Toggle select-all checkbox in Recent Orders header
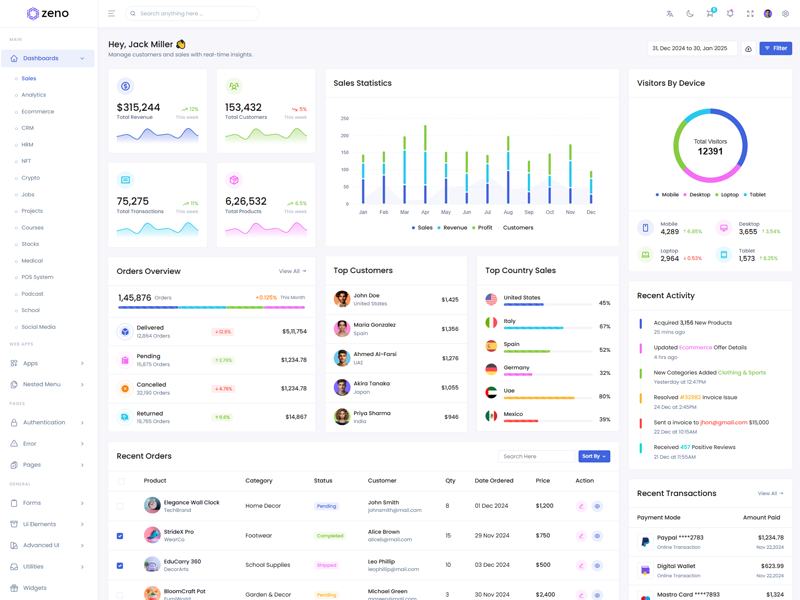This screenshot has height=600, width=800. click(122, 481)
